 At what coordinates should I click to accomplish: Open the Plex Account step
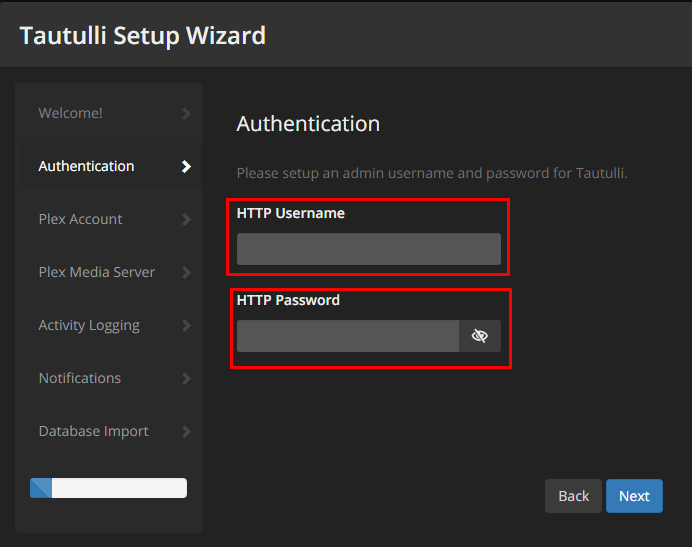coord(109,219)
